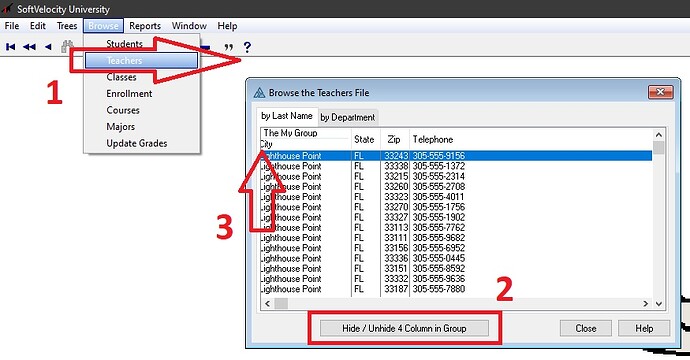Open the Edit menu
690x360 pixels.
tap(37, 26)
